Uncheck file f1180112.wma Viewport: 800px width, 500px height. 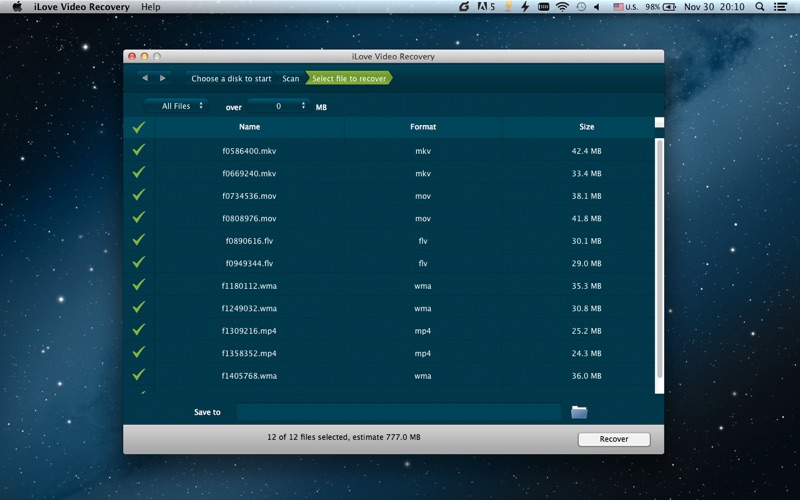(139, 285)
